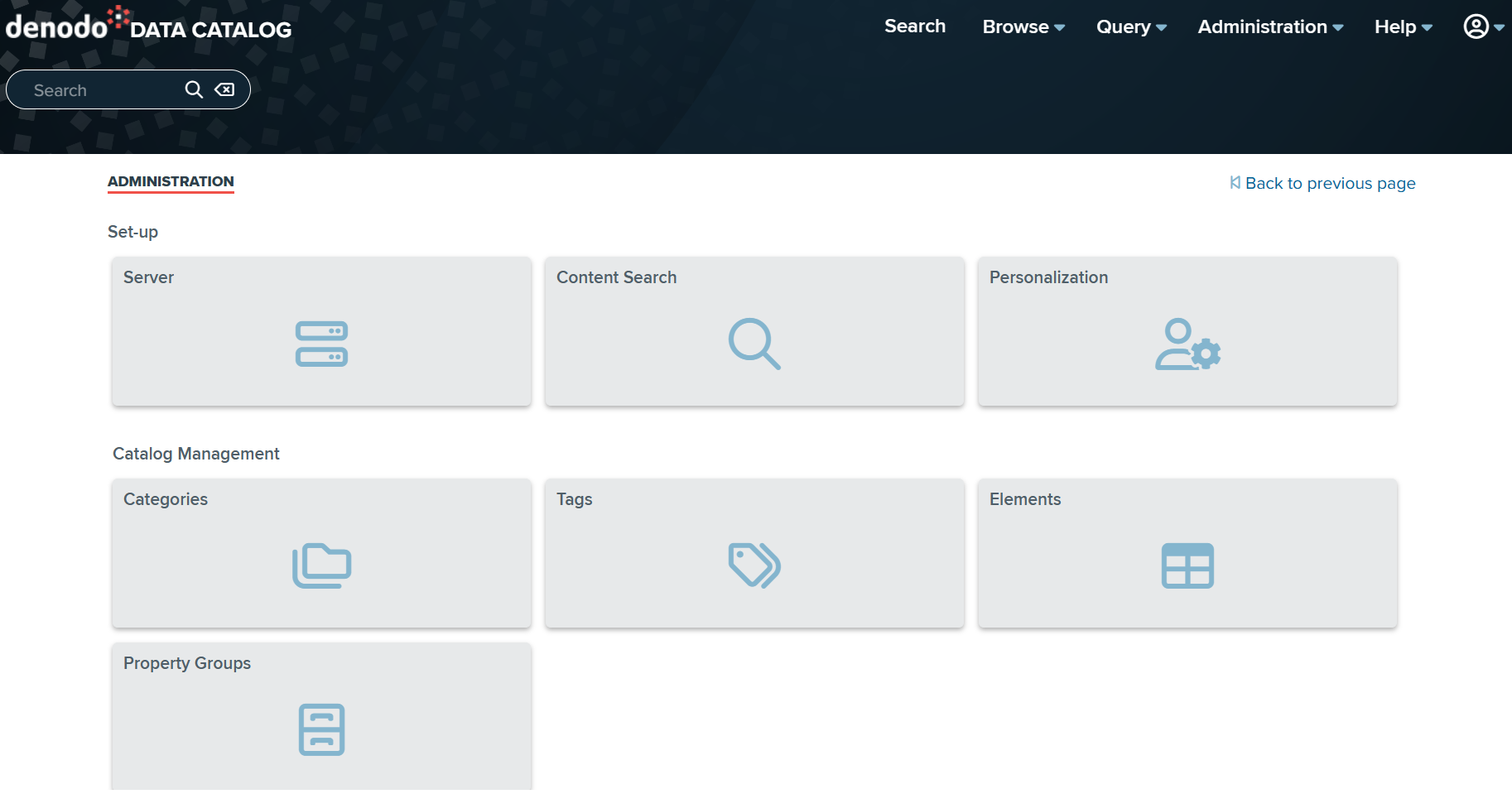Open the Property Groups card title
This screenshot has height=794, width=1512.
(x=187, y=663)
